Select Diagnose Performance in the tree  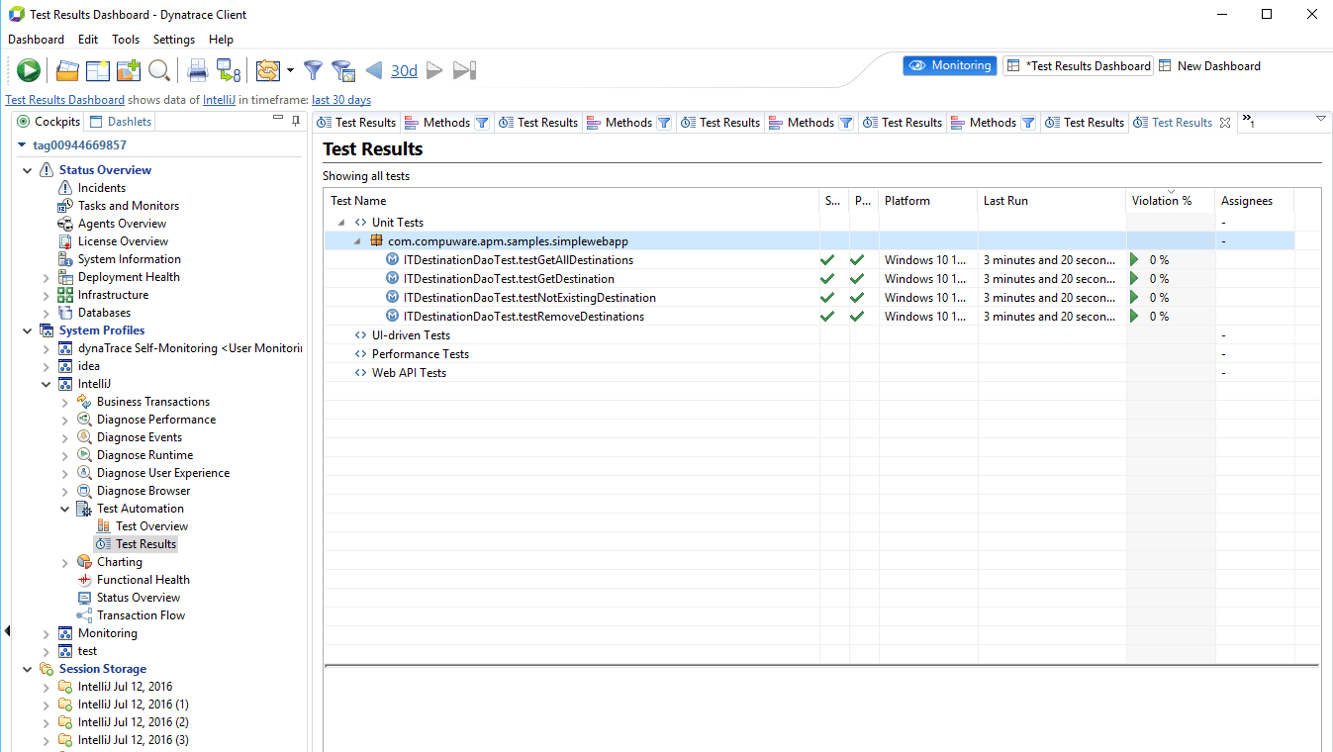pos(156,420)
